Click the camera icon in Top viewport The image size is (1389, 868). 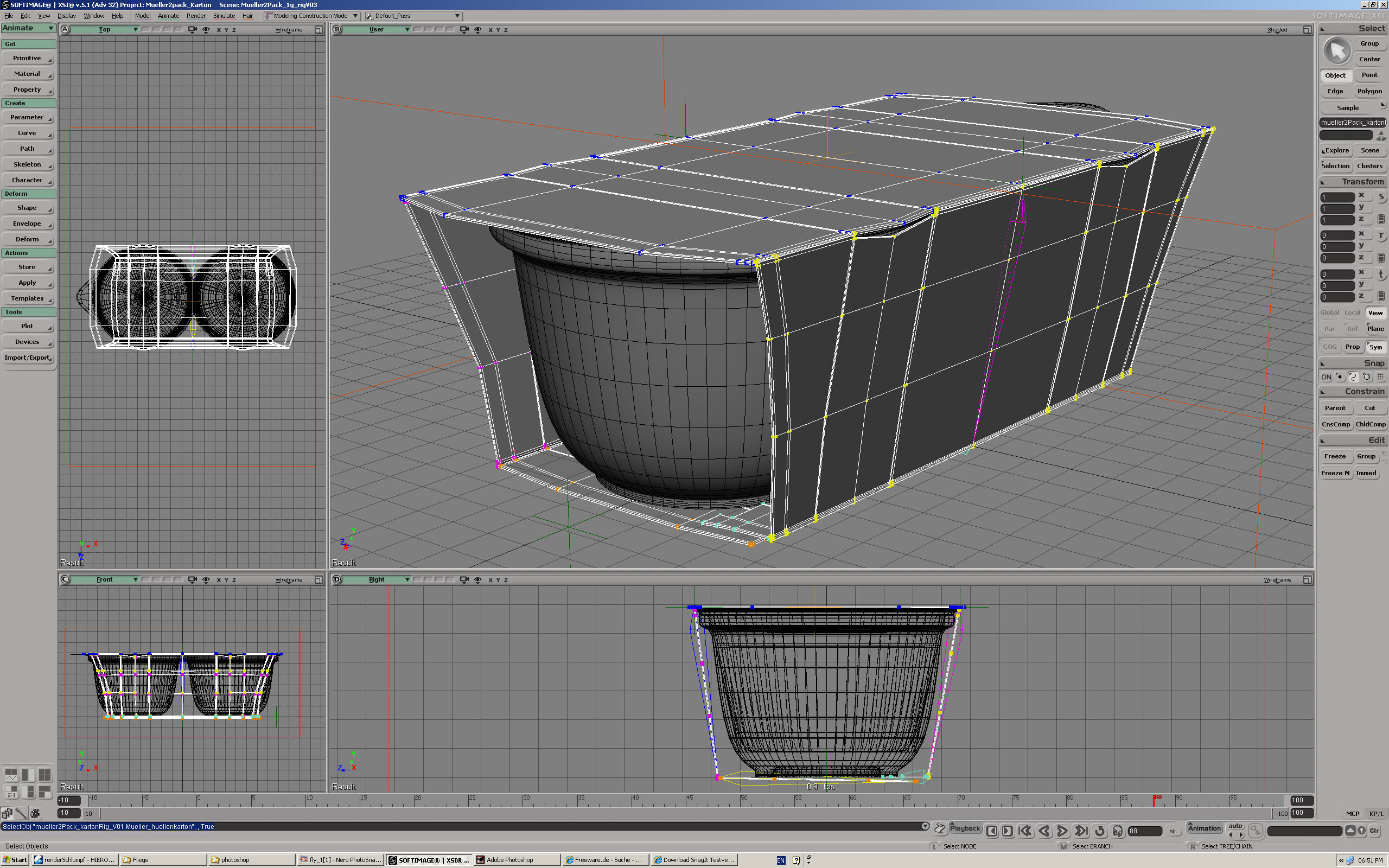[x=192, y=30]
